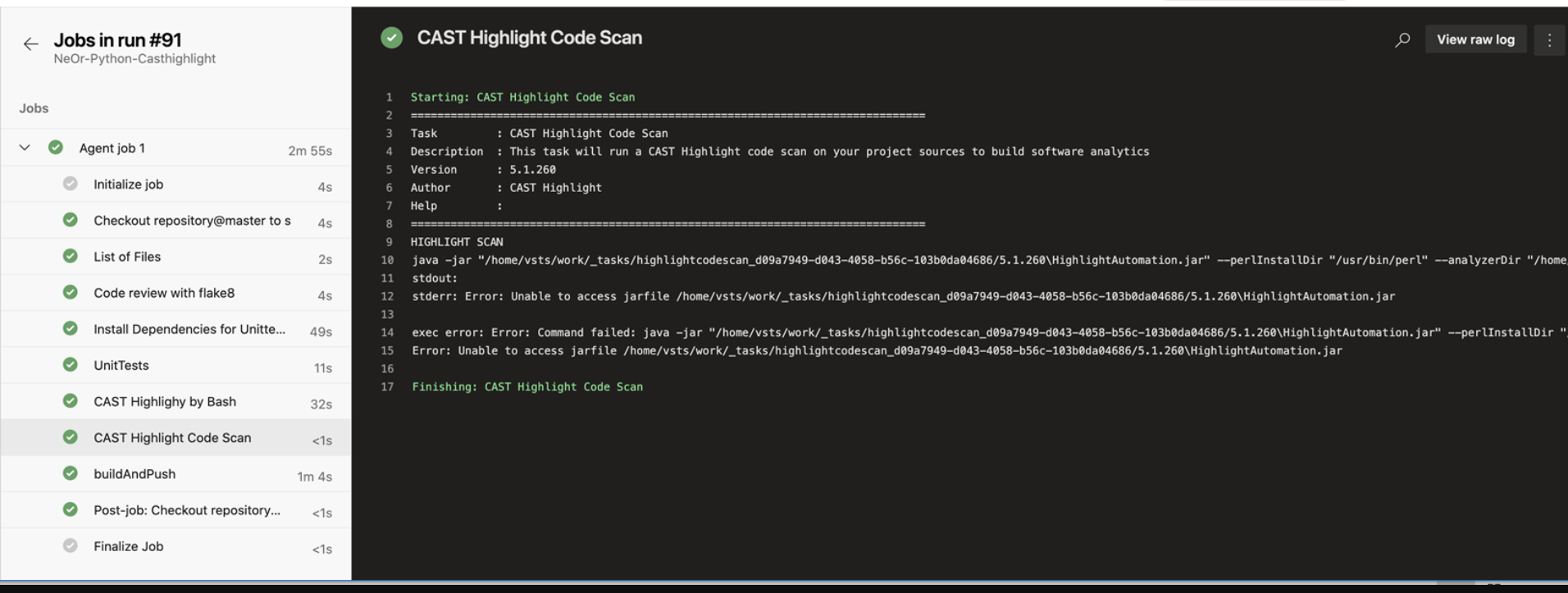Click the exec error line on log line 14
This screenshot has height=593, width=1568.
[989, 332]
